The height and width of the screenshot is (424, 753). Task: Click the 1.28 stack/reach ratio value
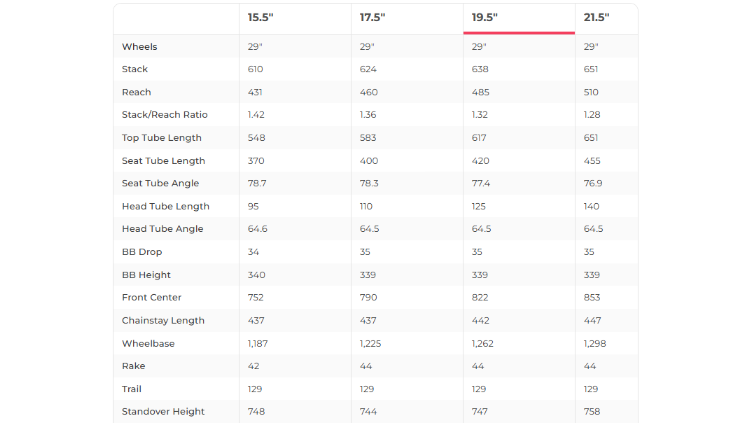[593, 115]
